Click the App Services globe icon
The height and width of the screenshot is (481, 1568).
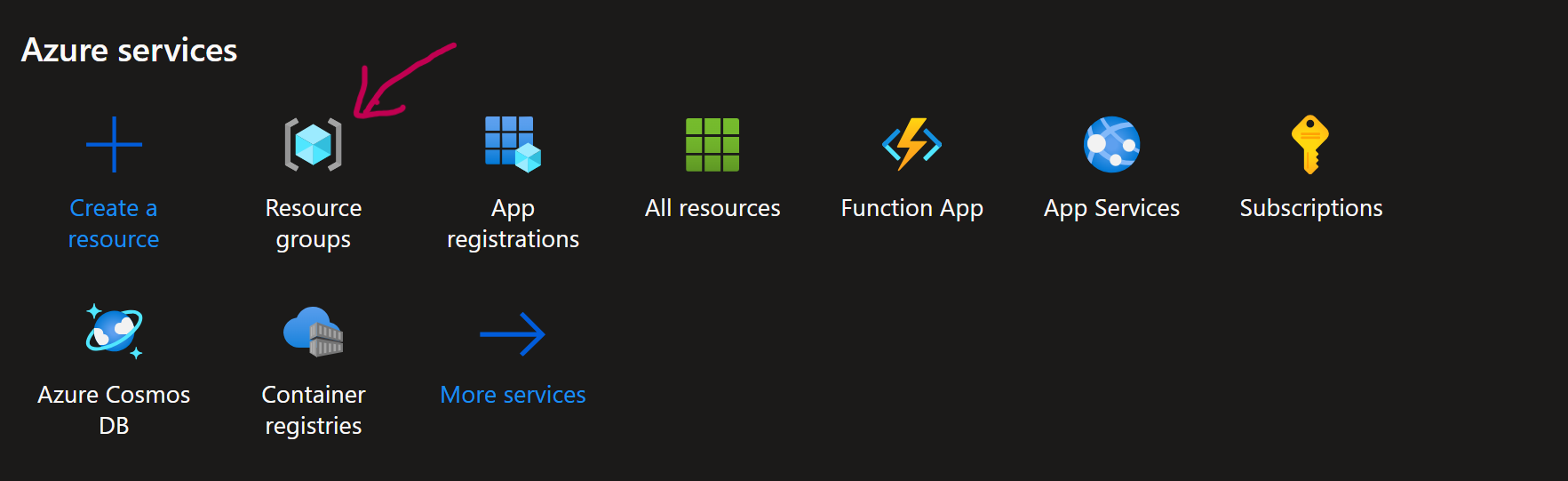[1111, 144]
